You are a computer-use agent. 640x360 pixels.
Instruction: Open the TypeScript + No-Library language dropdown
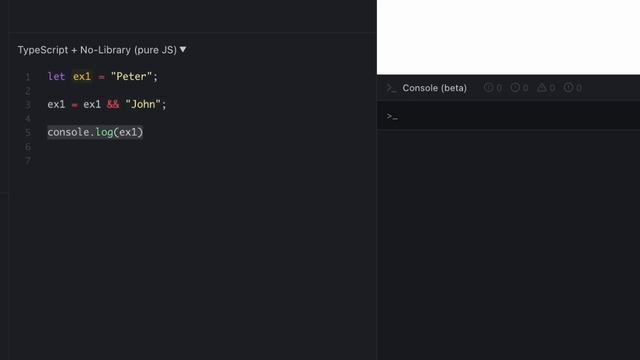(102, 50)
